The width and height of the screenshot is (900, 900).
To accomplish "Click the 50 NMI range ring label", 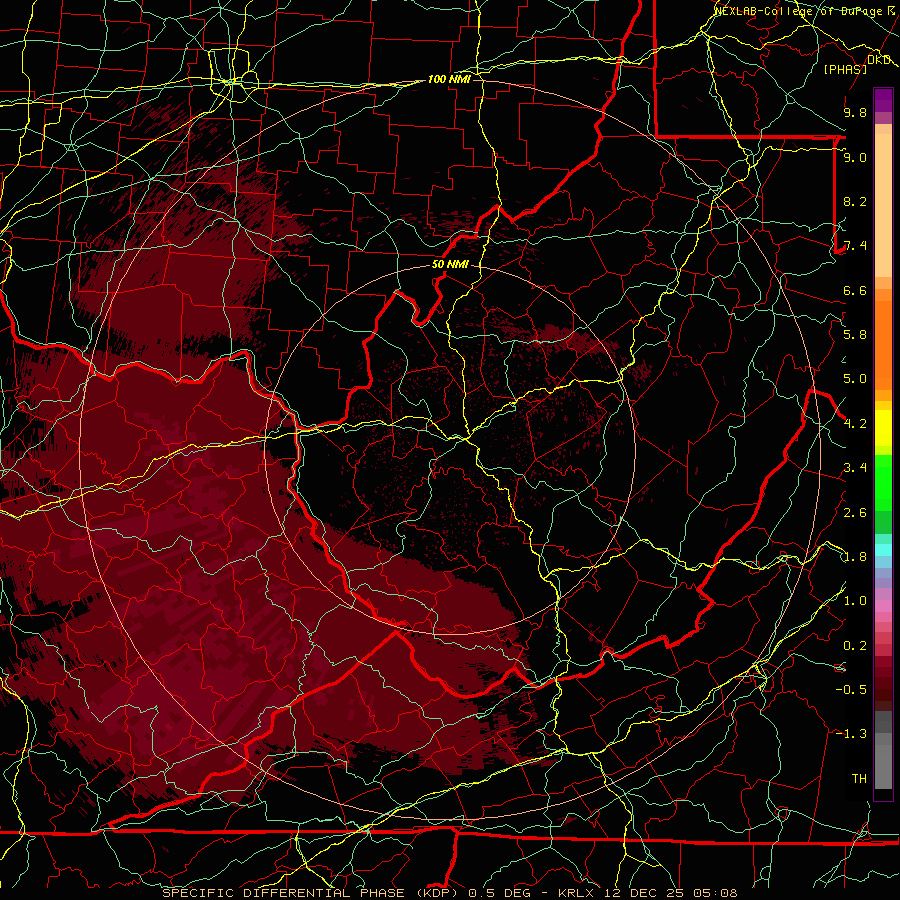I will click(450, 264).
